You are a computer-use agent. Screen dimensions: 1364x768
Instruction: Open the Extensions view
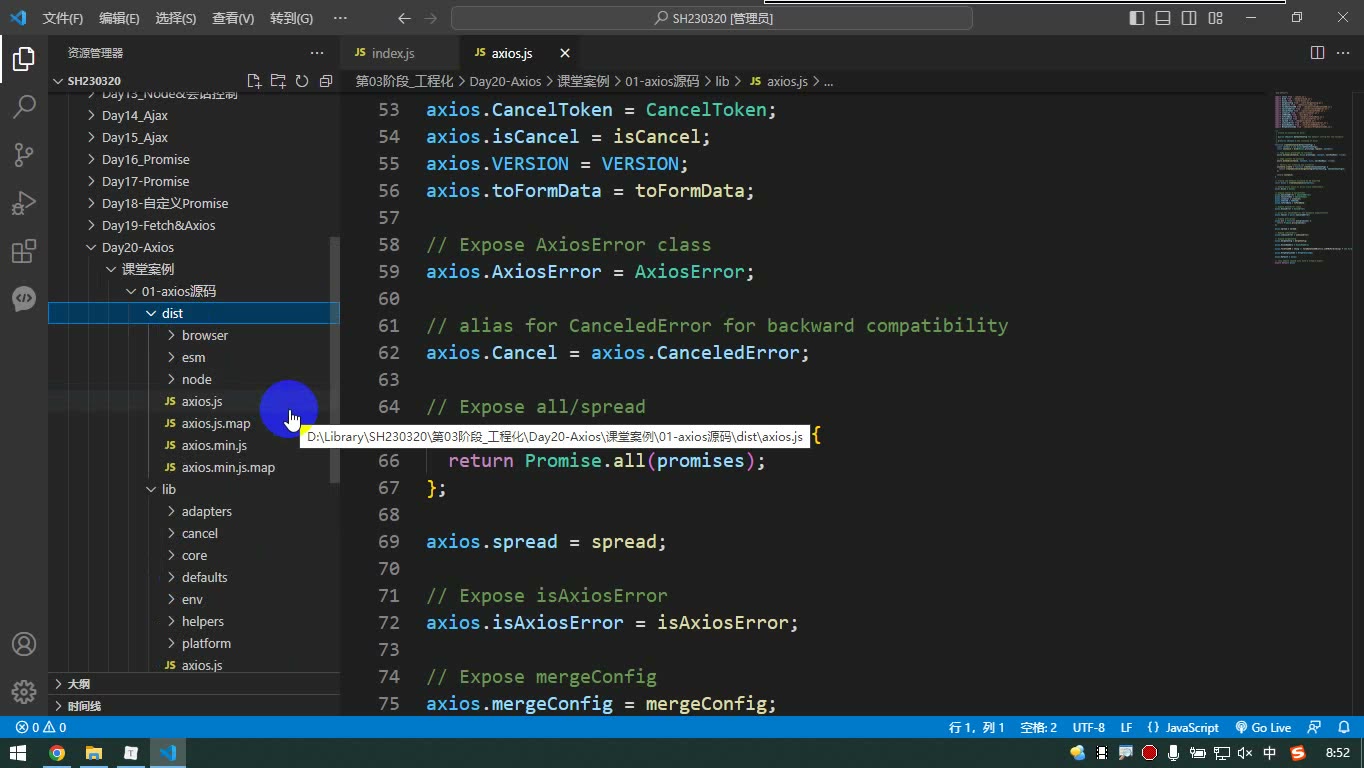pyautogui.click(x=24, y=251)
